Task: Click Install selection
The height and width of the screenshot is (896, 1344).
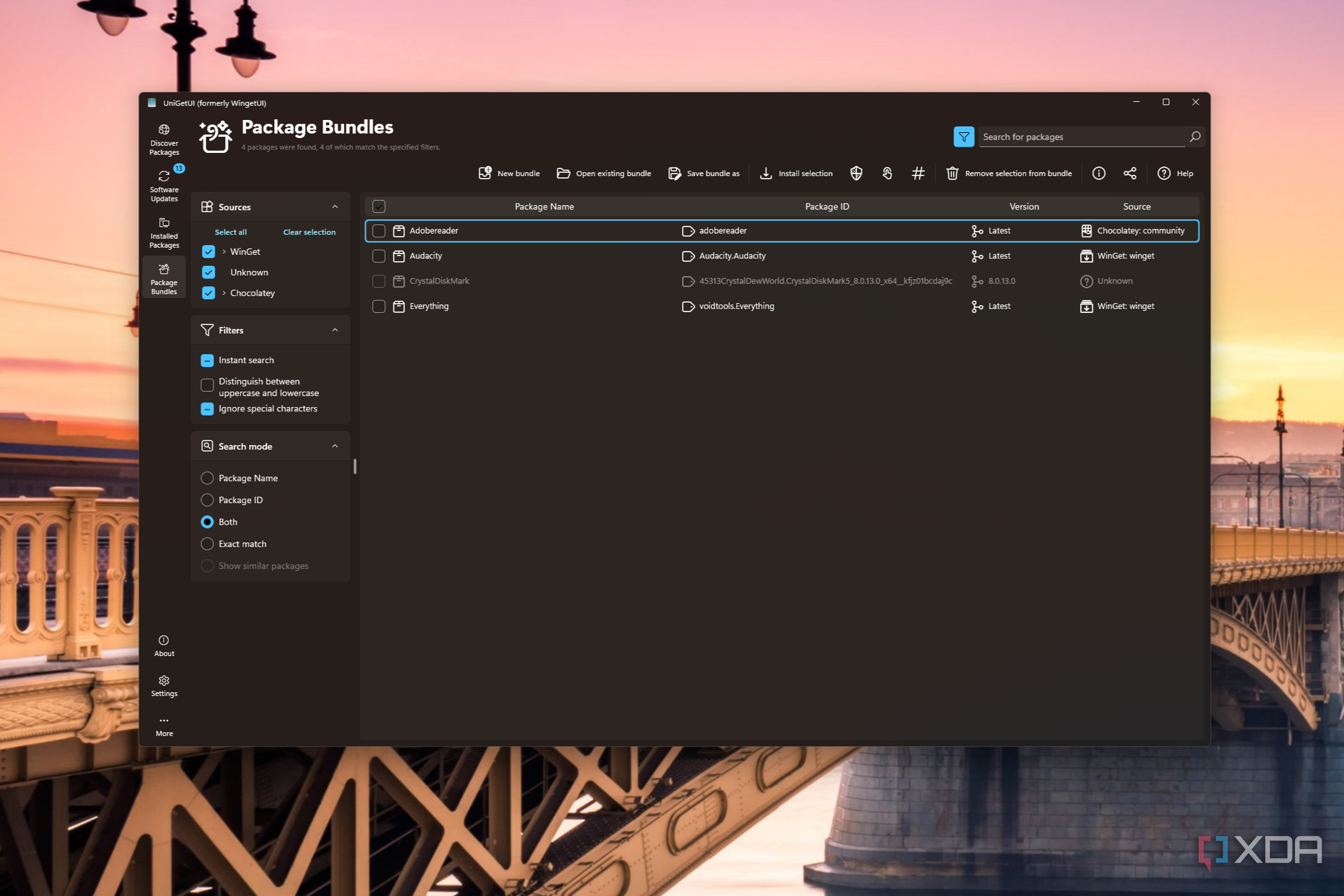Action: (x=796, y=174)
